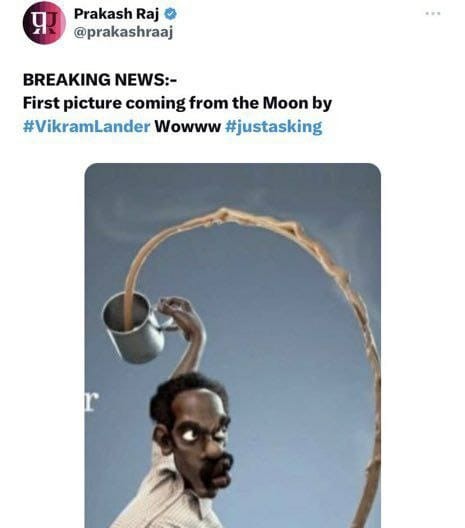
Task: Click the partial letter r on image edge
Action: click(92, 402)
